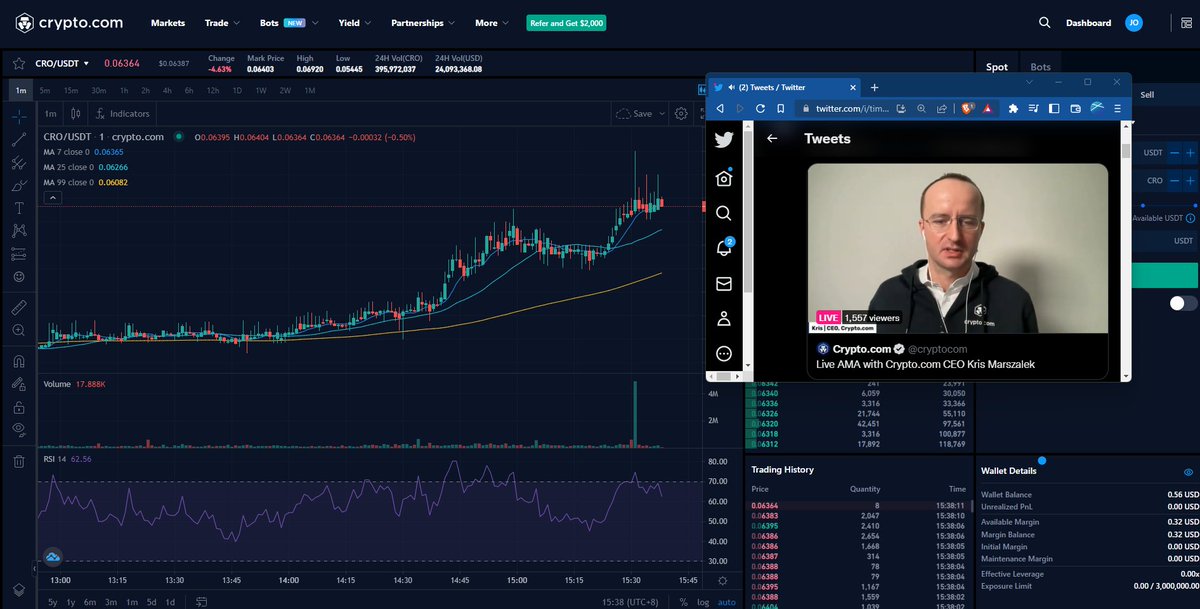Select the zoom in tool
1200x609 pixels.
(x=18, y=330)
